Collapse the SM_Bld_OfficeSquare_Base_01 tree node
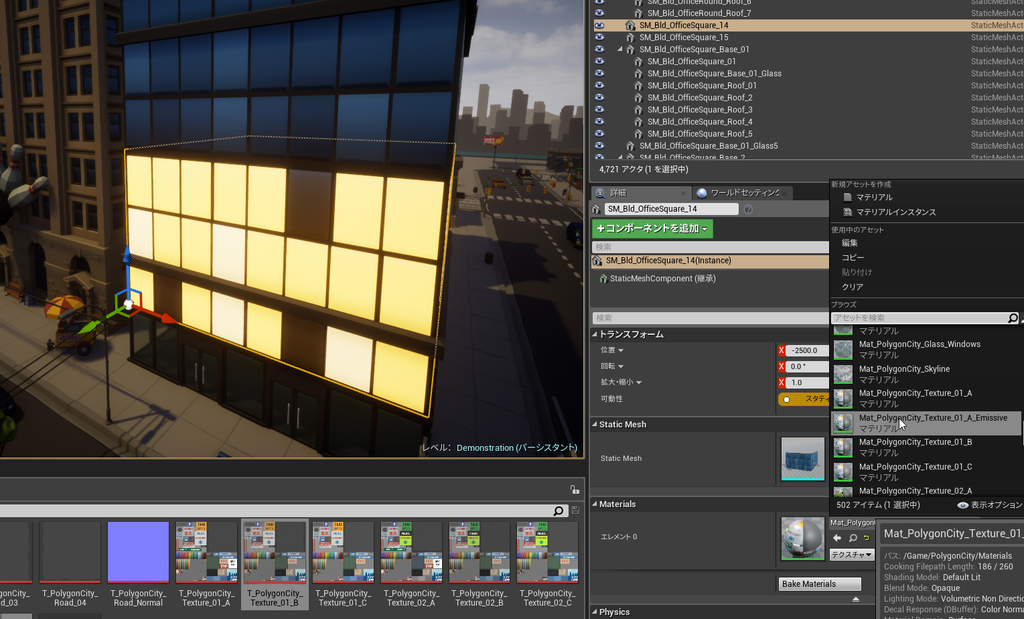This screenshot has height=619, width=1024. click(620, 50)
